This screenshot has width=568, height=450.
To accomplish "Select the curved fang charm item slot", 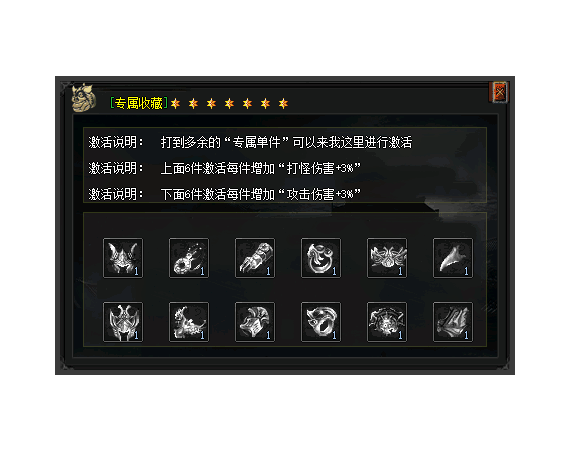I will click(x=452, y=258).
